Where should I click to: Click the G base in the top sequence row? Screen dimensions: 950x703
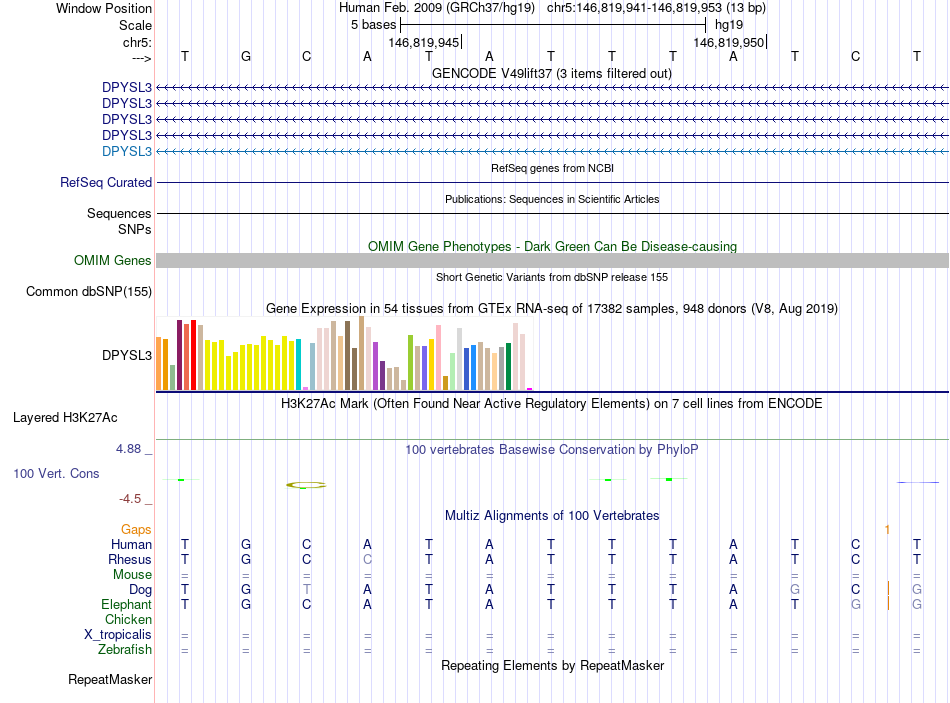pyautogui.click(x=246, y=56)
